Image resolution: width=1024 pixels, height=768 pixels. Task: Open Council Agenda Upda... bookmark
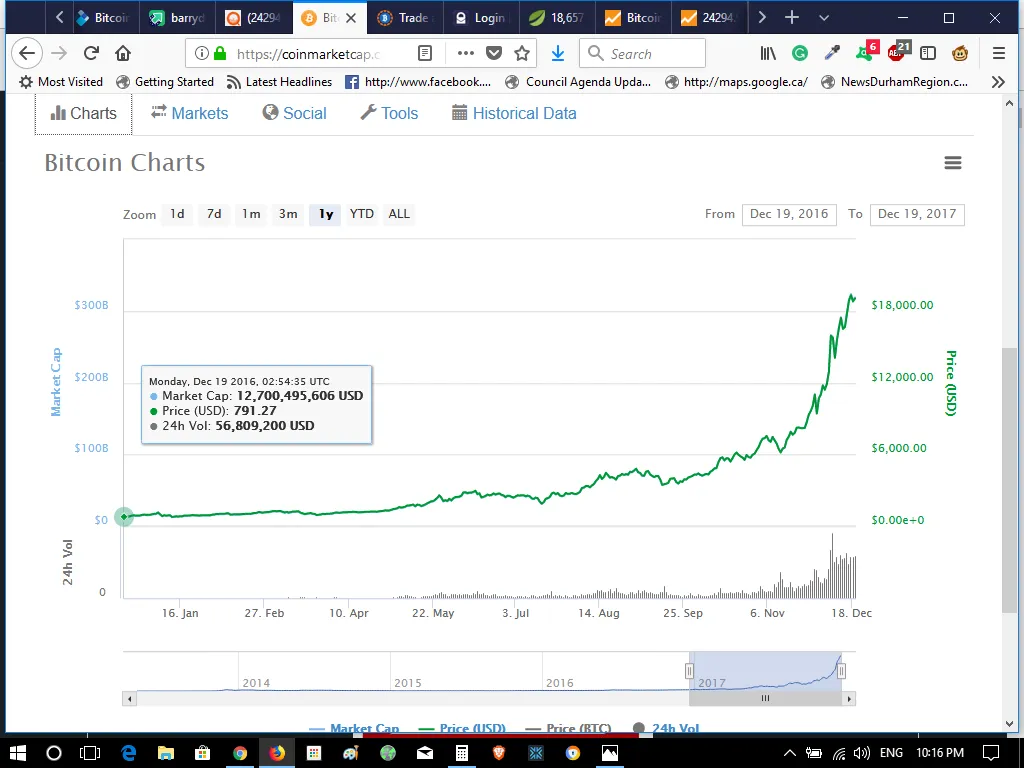[579, 82]
